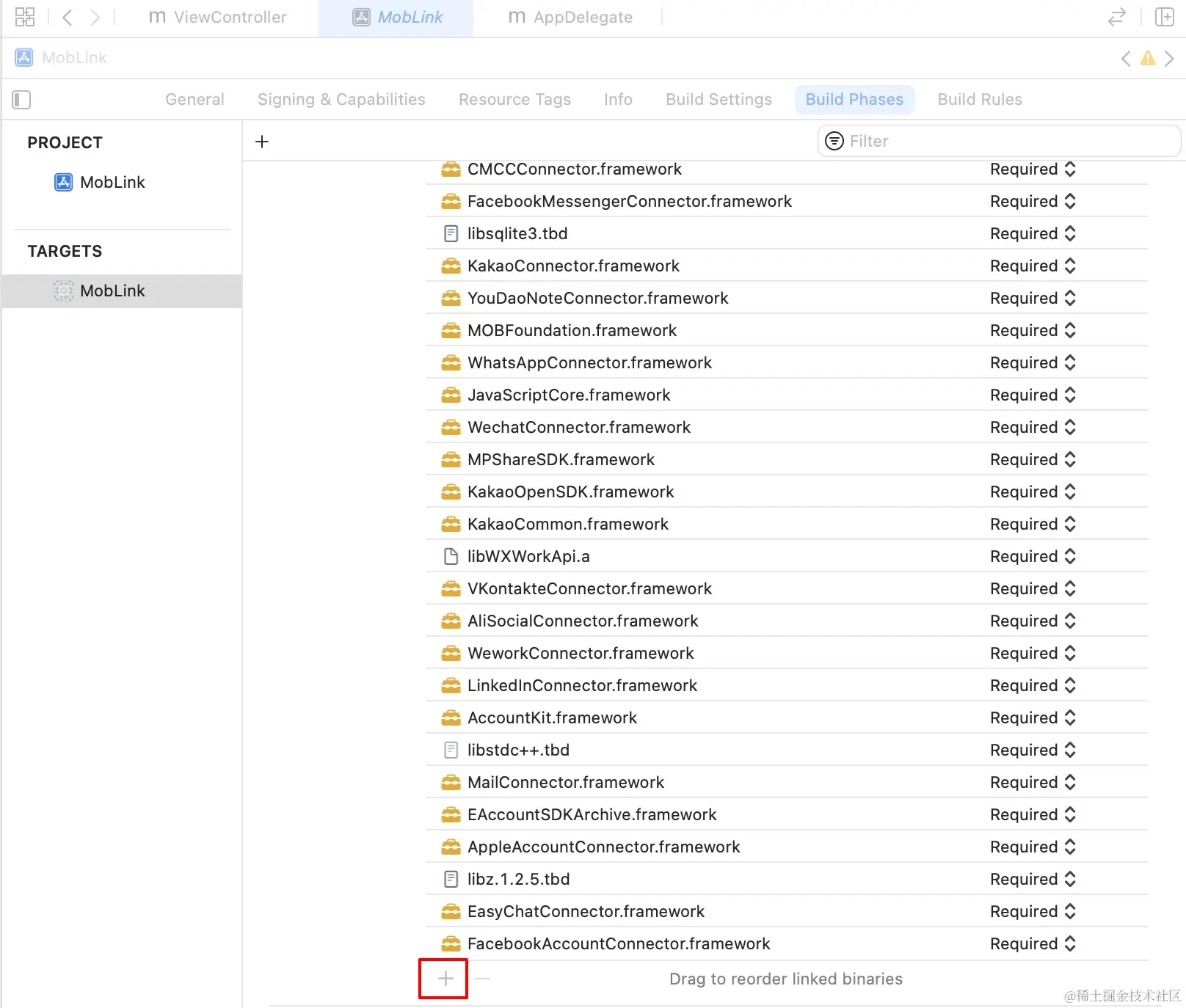Image resolution: width=1186 pixels, height=1008 pixels.
Task: Switch to Build Settings tab
Action: coord(718,99)
